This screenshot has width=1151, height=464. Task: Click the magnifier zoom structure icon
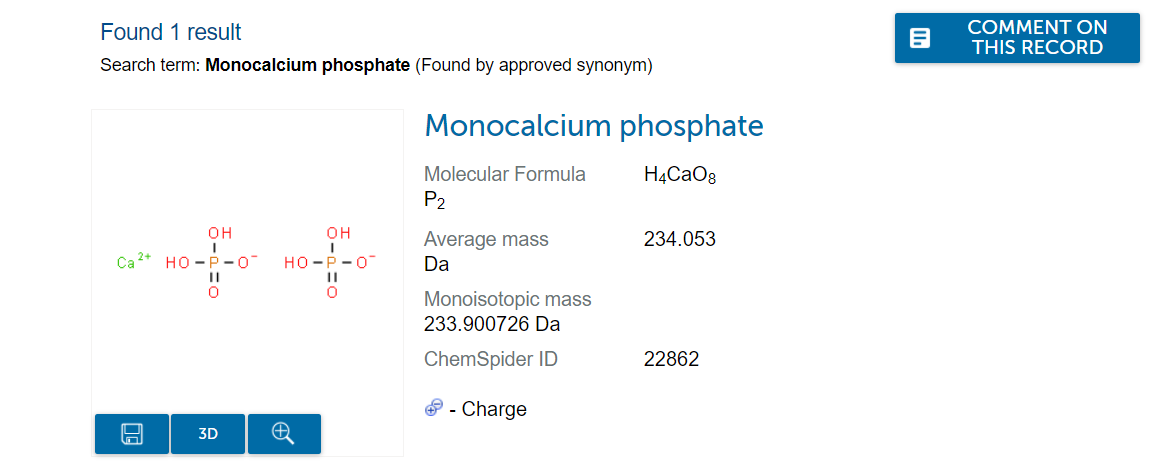pos(284,434)
